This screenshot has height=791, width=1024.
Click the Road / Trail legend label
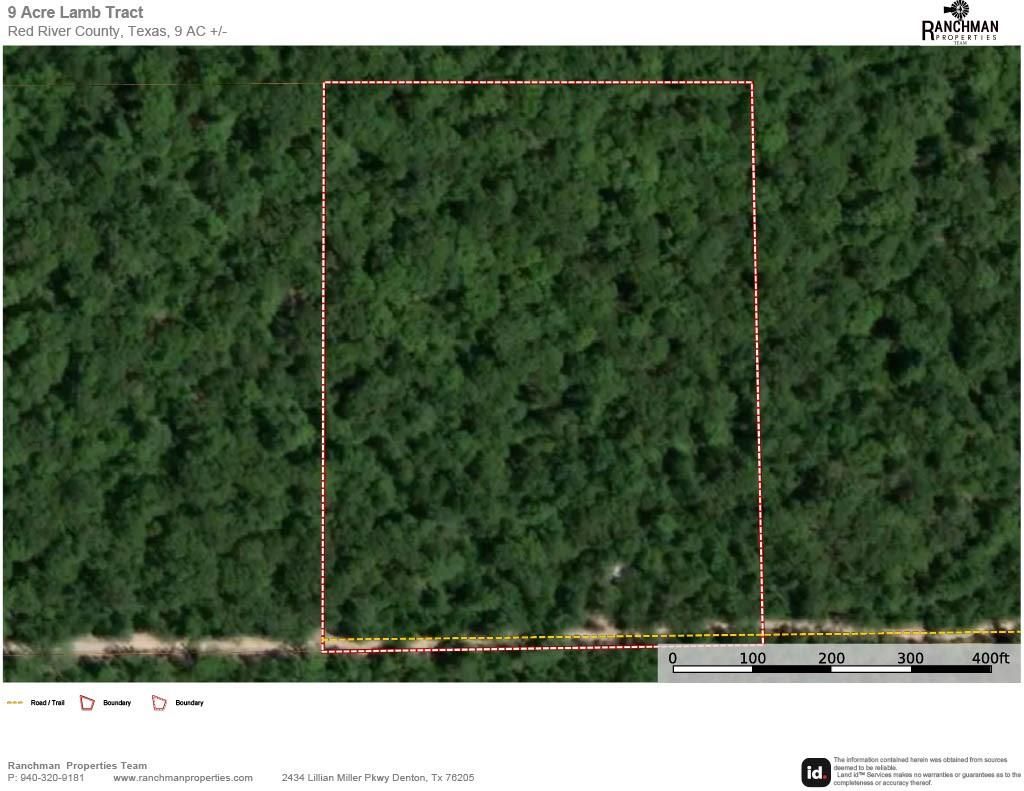coord(47,703)
